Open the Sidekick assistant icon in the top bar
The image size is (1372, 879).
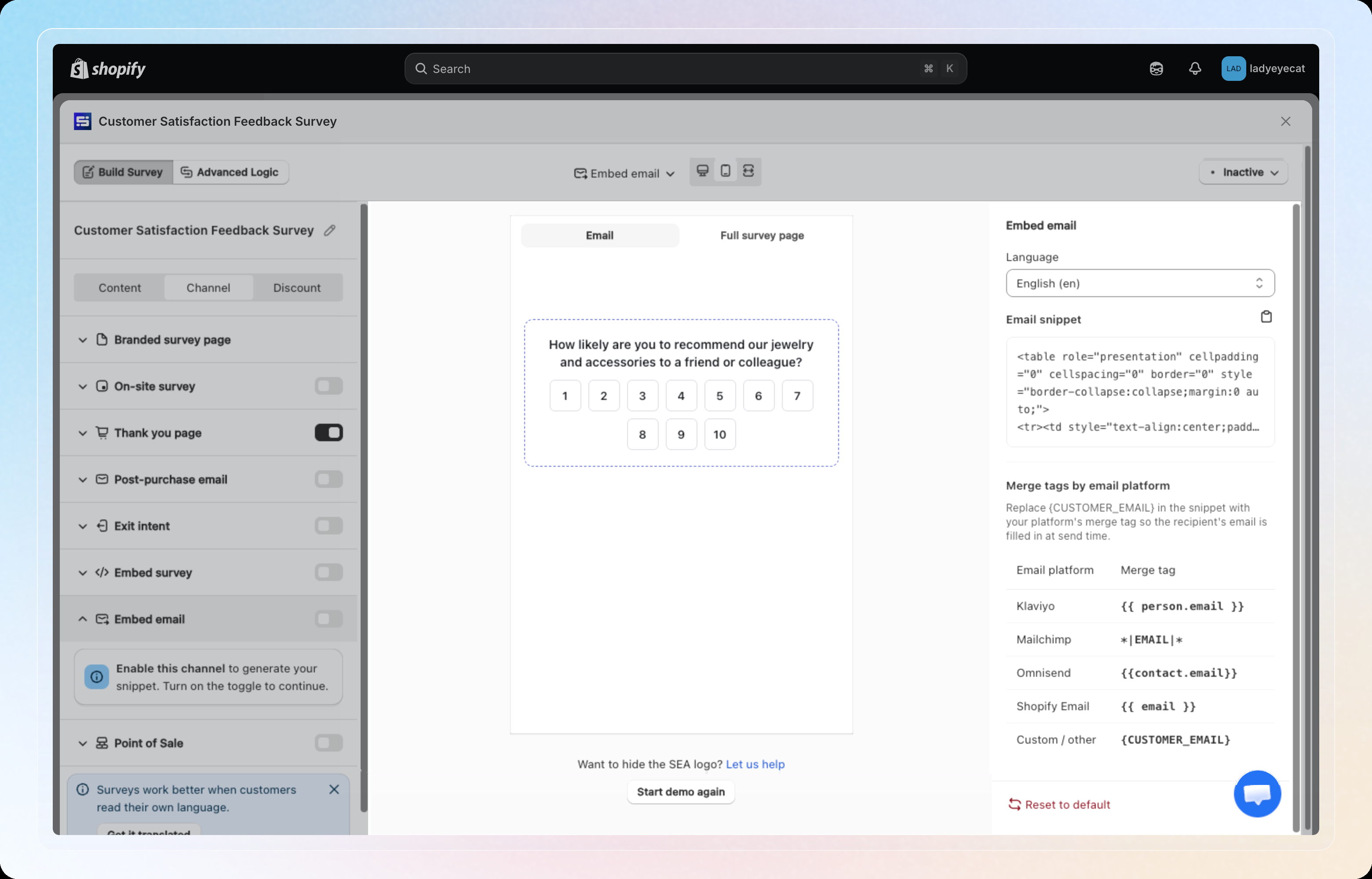1156,69
